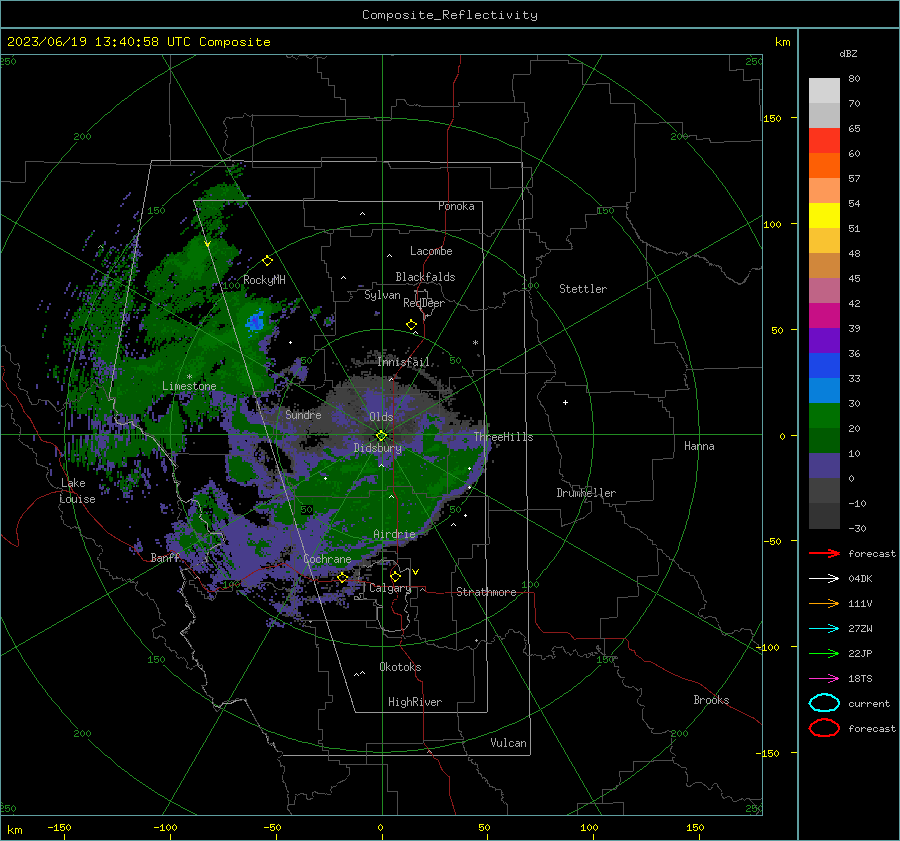The image size is (900, 841).
Task: Click the Hanna label
Action: click(699, 446)
